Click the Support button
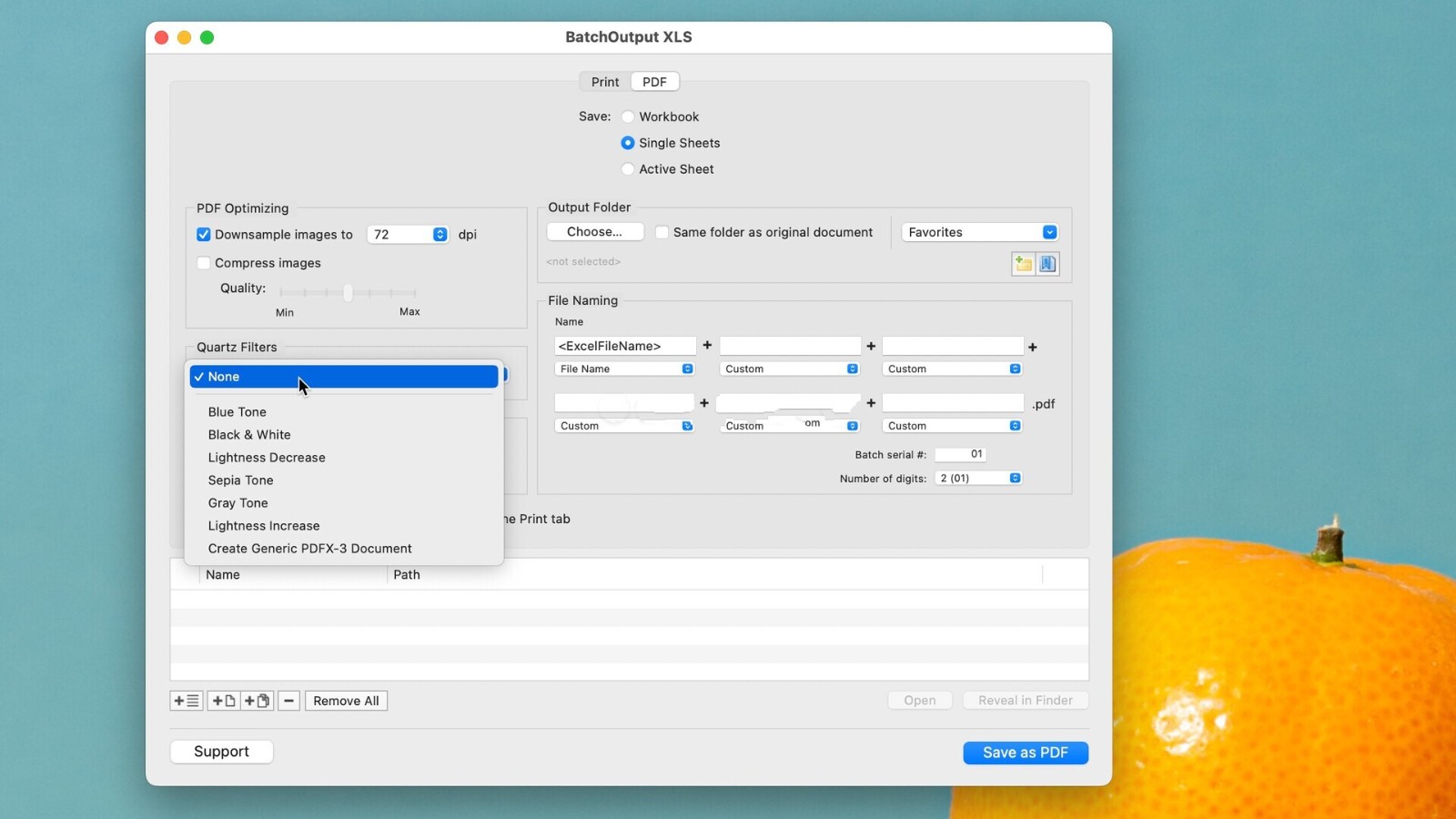The image size is (1456, 819). [221, 752]
